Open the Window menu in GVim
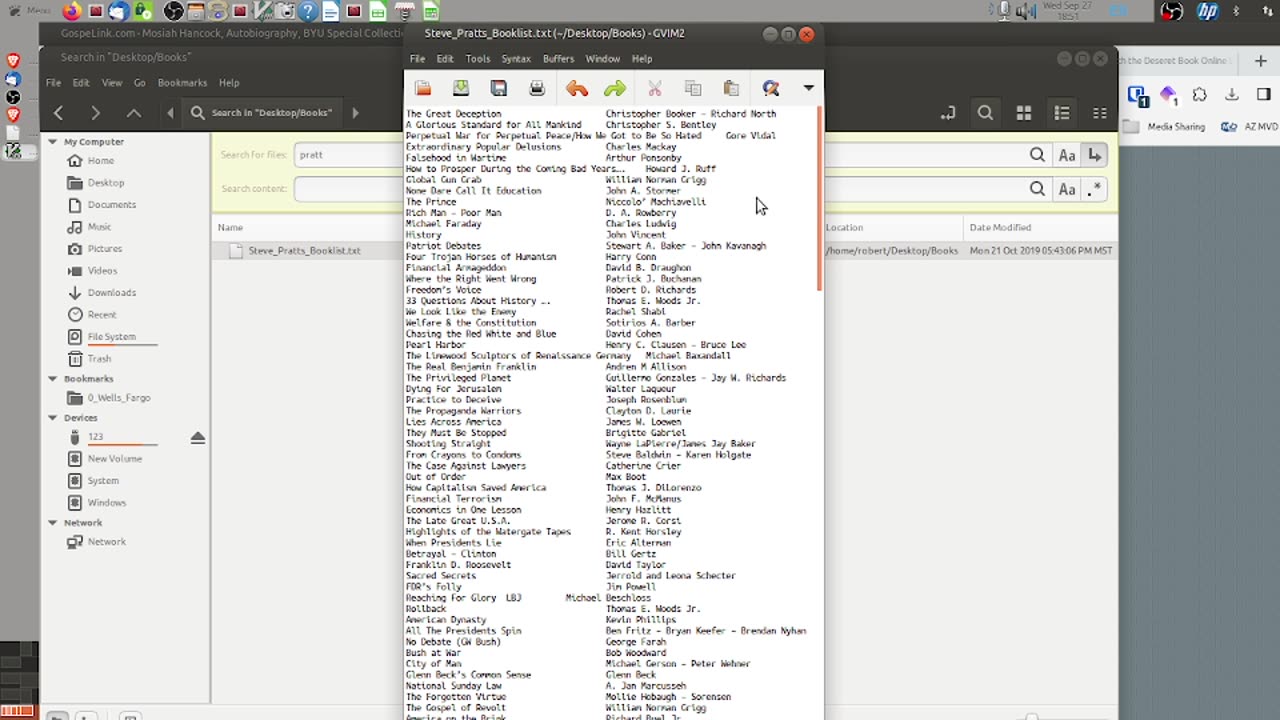 tap(603, 59)
